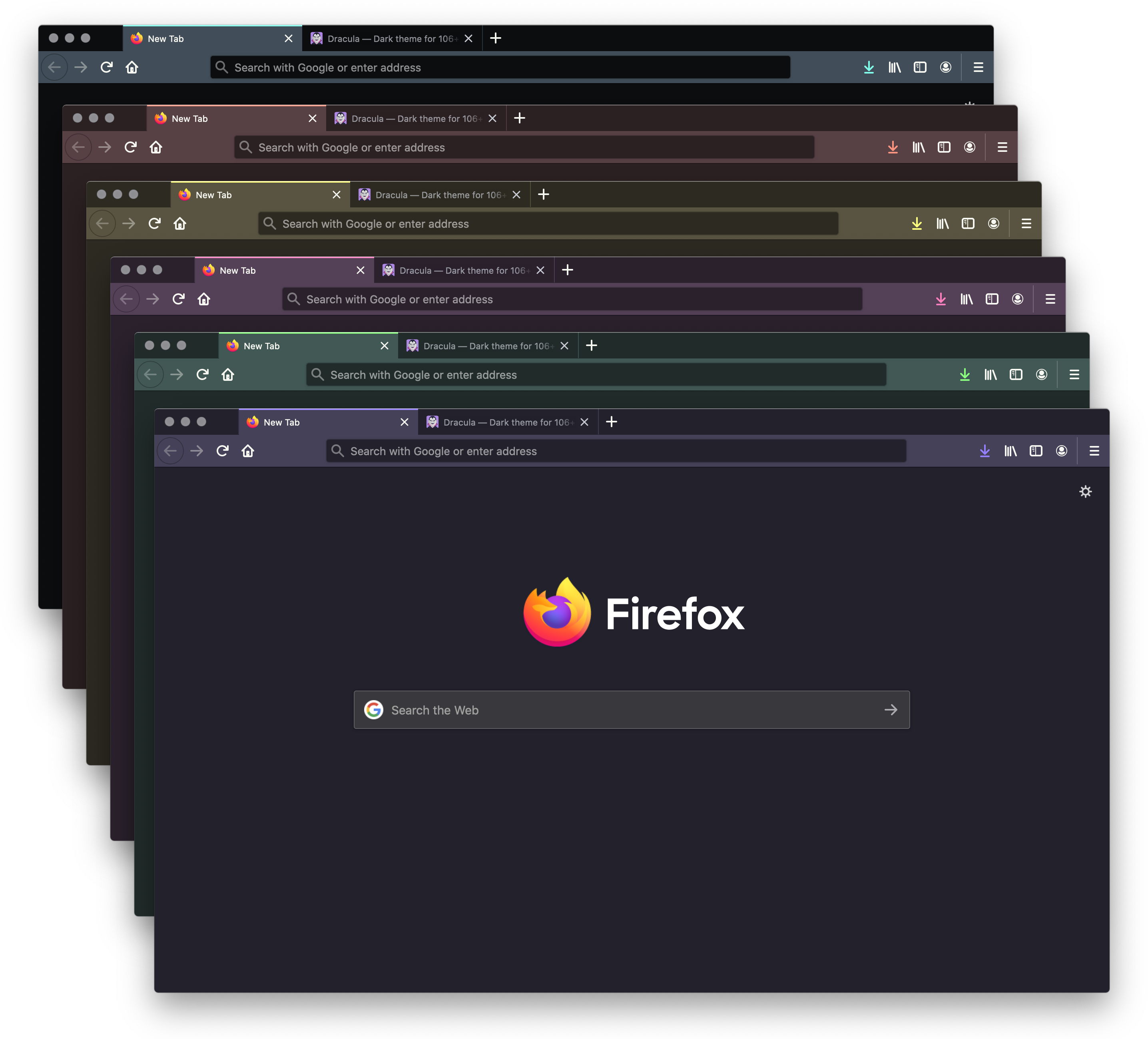Open hamburger menu in the red-brown window
The width and height of the screenshot is (1148, 1039).
[1002, 147]
